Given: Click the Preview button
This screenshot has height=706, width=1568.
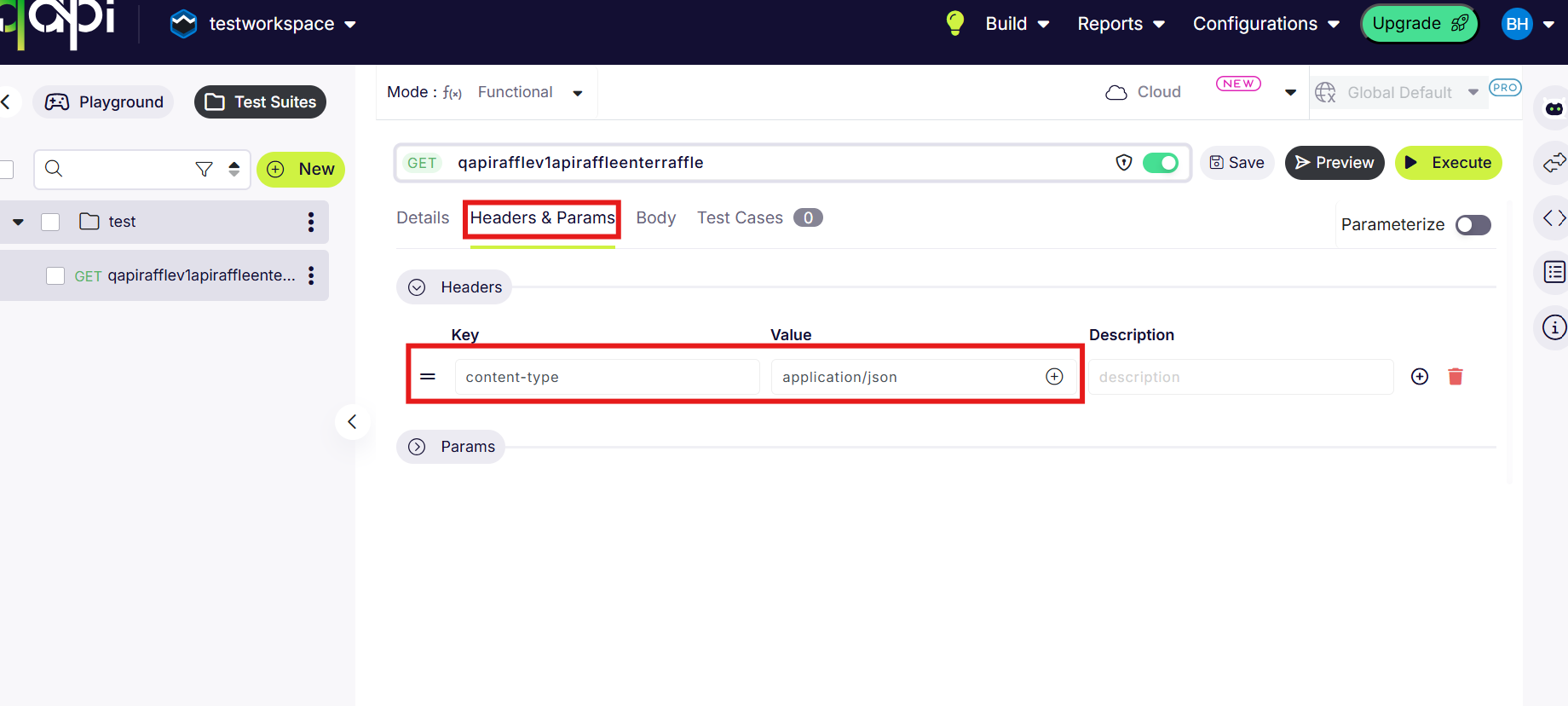Looking at the screenshot, I should point(1335,163).
